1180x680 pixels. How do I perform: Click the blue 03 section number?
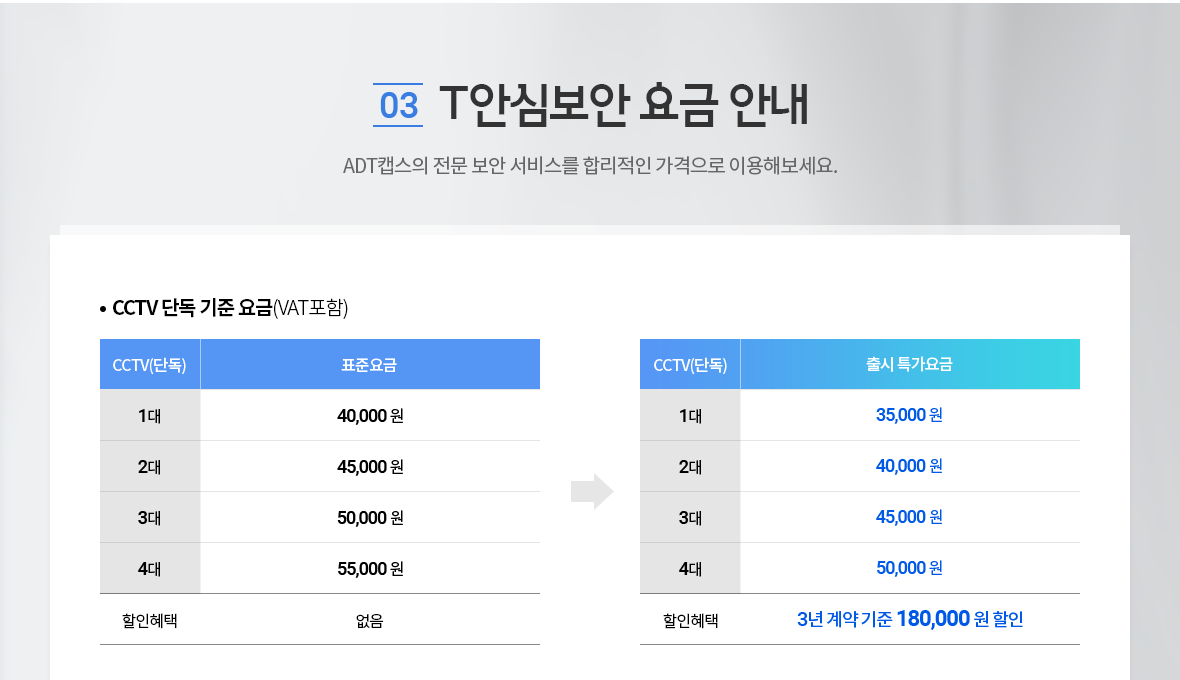pos(398,105)
